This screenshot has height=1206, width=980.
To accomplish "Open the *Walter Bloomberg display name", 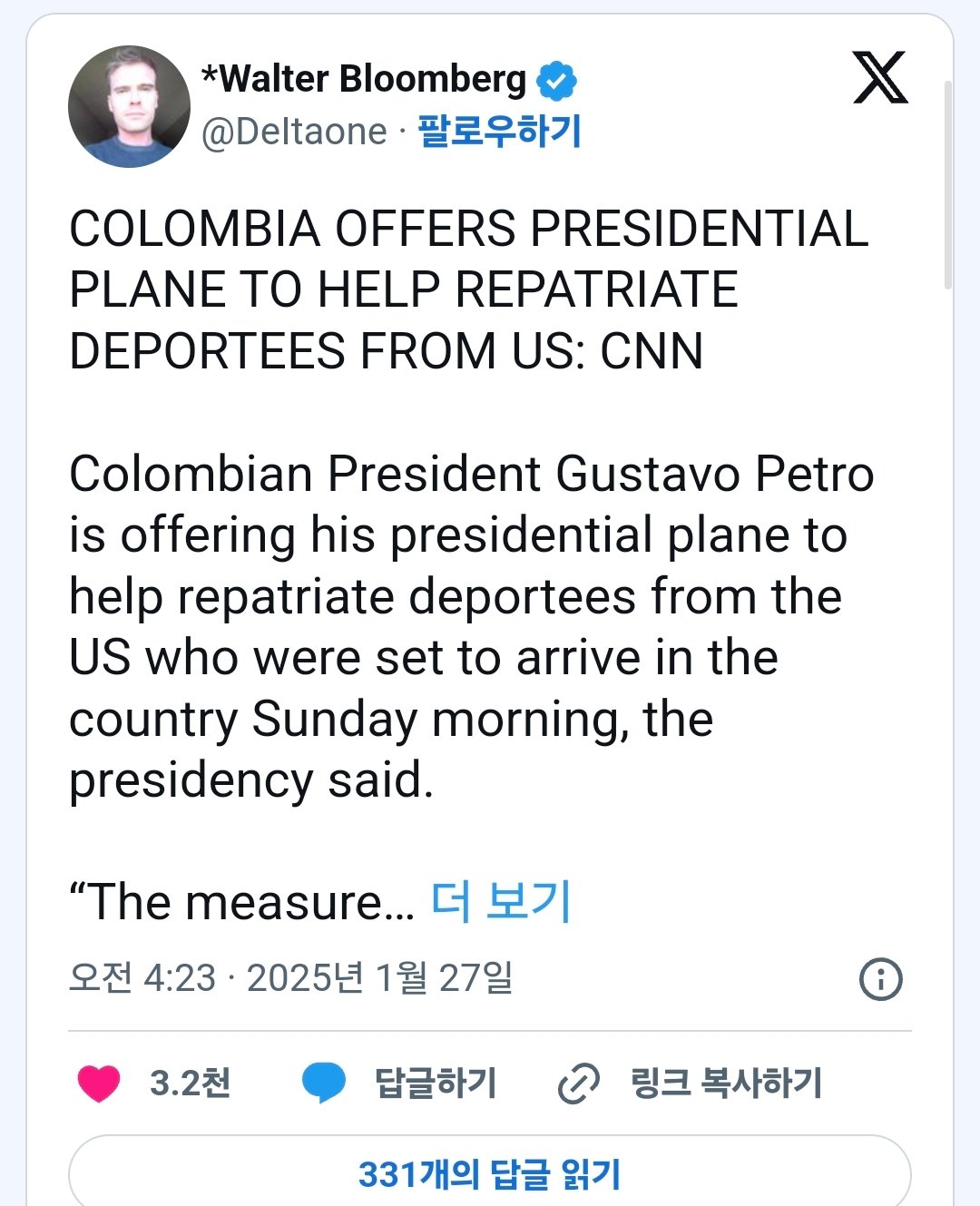I will point(363,79).
